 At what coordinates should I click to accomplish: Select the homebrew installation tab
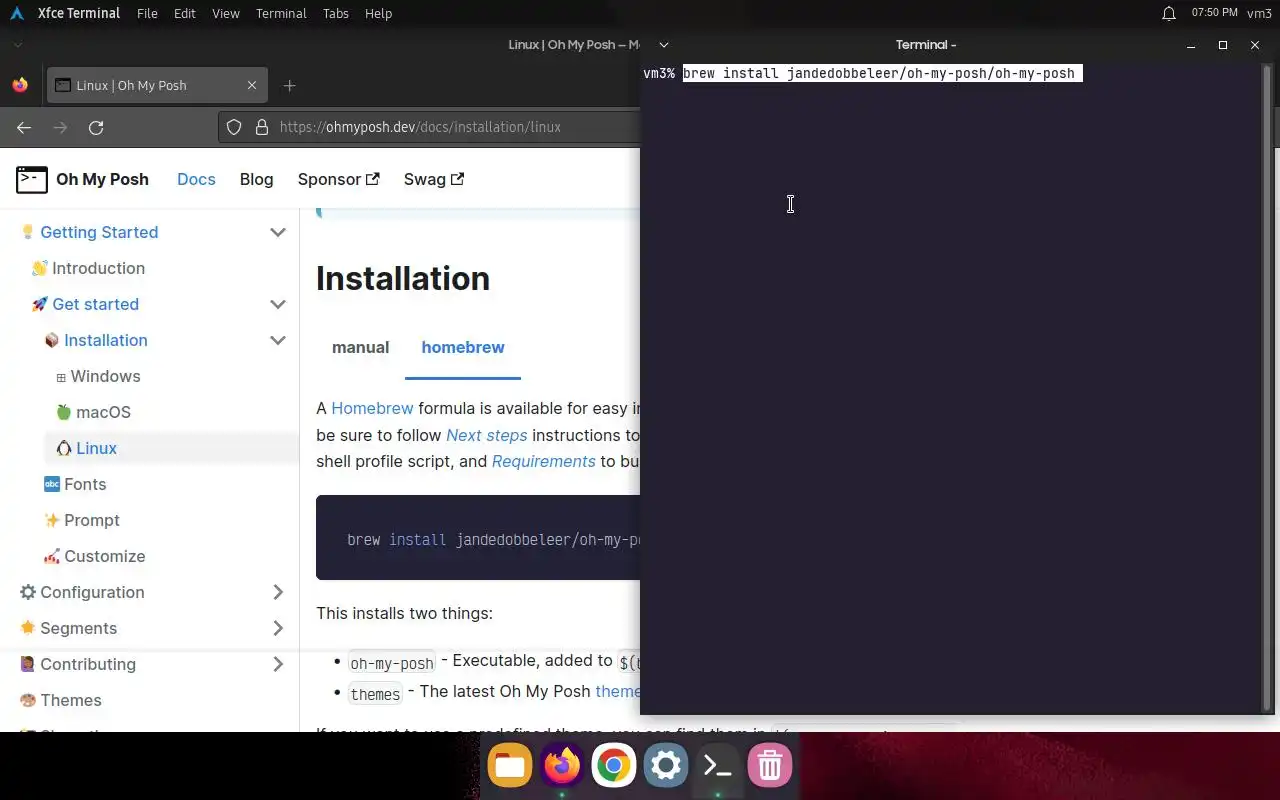[463, 347]
